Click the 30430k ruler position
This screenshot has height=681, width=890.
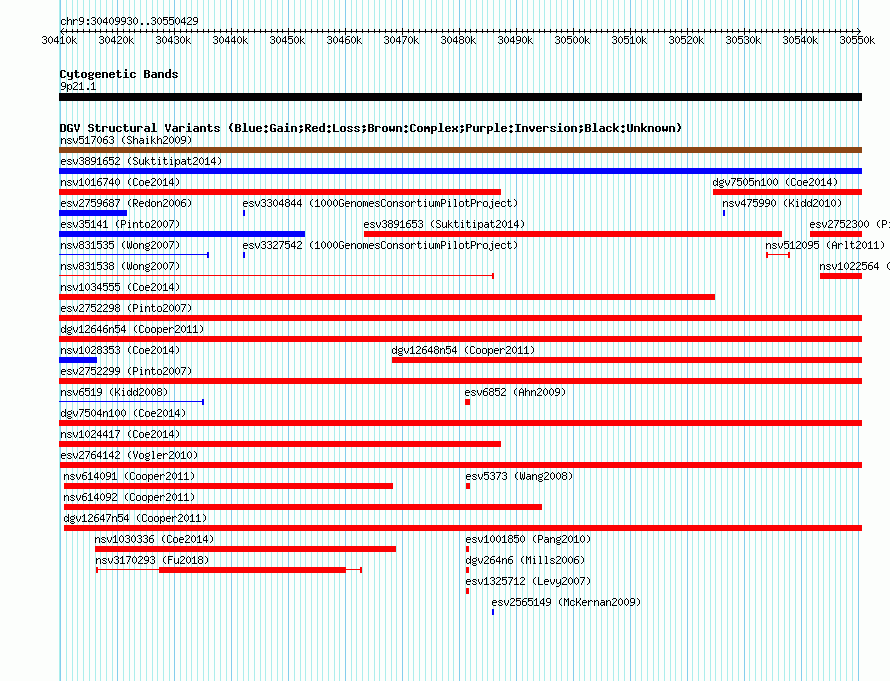173,40
